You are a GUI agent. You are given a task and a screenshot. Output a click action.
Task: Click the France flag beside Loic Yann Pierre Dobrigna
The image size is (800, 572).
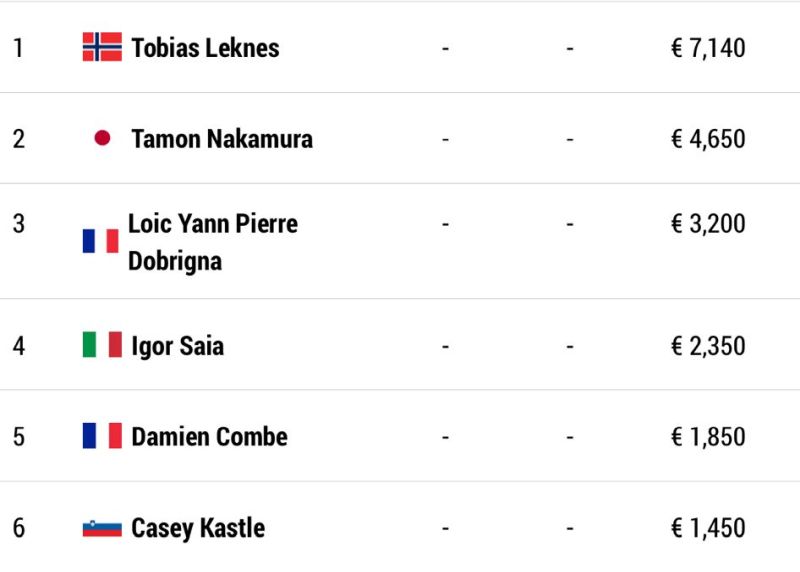pyautogui.click(x=101, y=241)
